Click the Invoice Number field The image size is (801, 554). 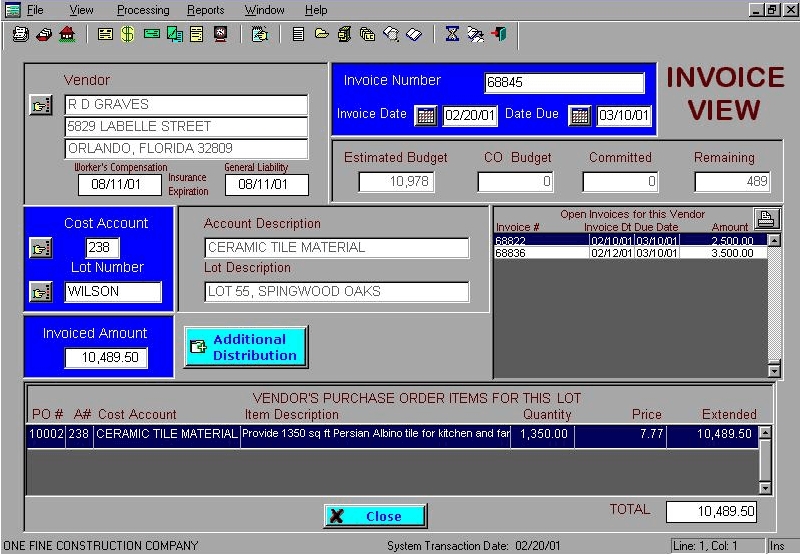[564, 83]
